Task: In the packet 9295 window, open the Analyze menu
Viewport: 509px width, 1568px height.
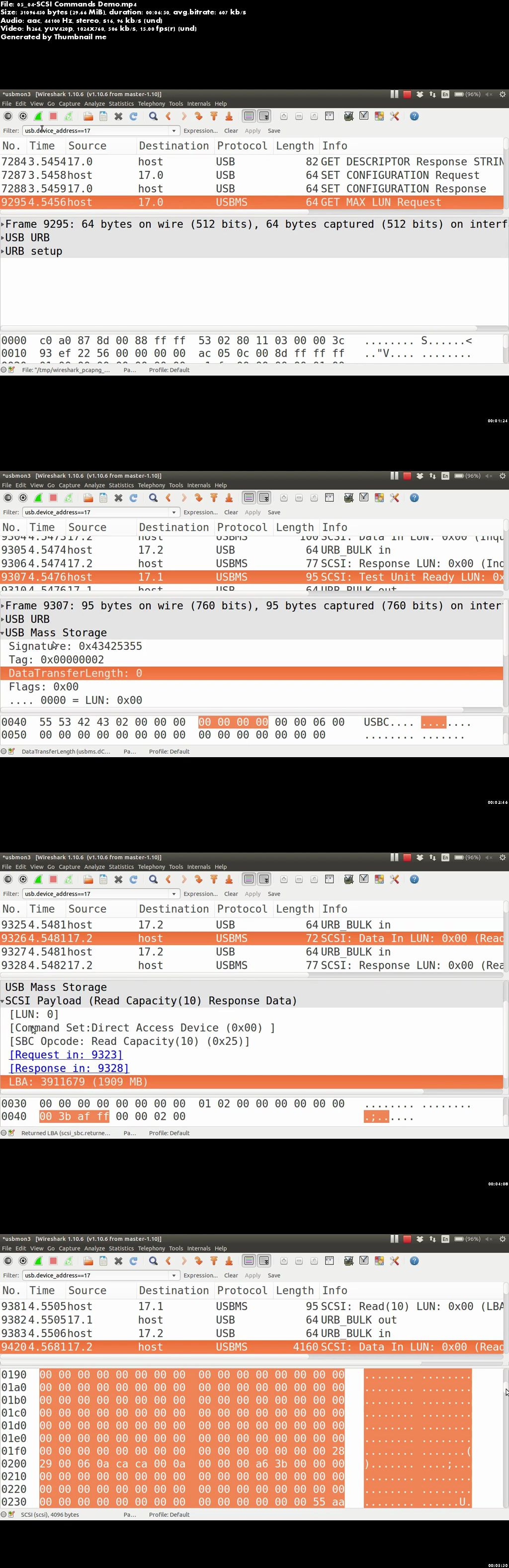Action: (94, 104)
